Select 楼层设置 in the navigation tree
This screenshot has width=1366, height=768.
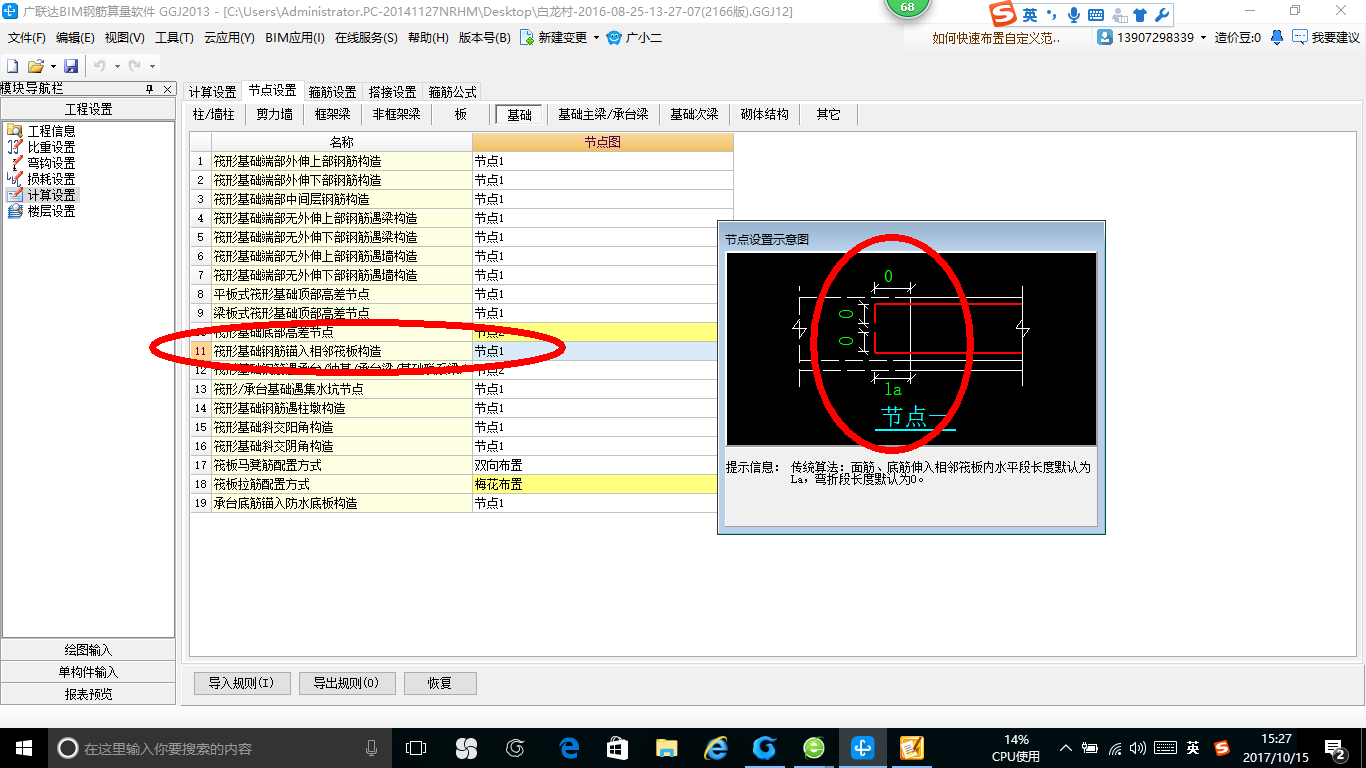click(51, 211)
